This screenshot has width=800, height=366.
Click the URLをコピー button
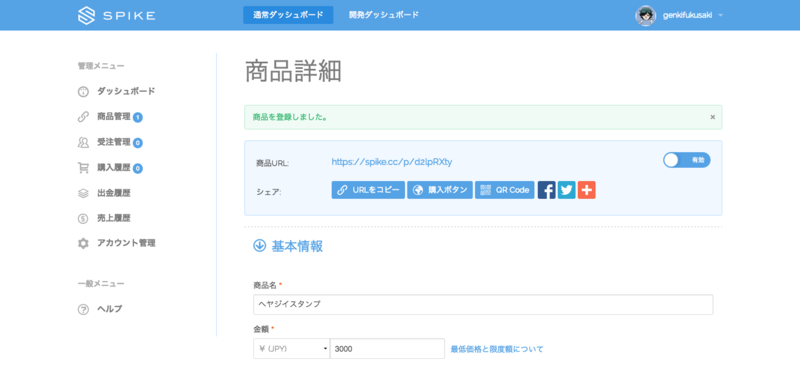coord(368,190)
